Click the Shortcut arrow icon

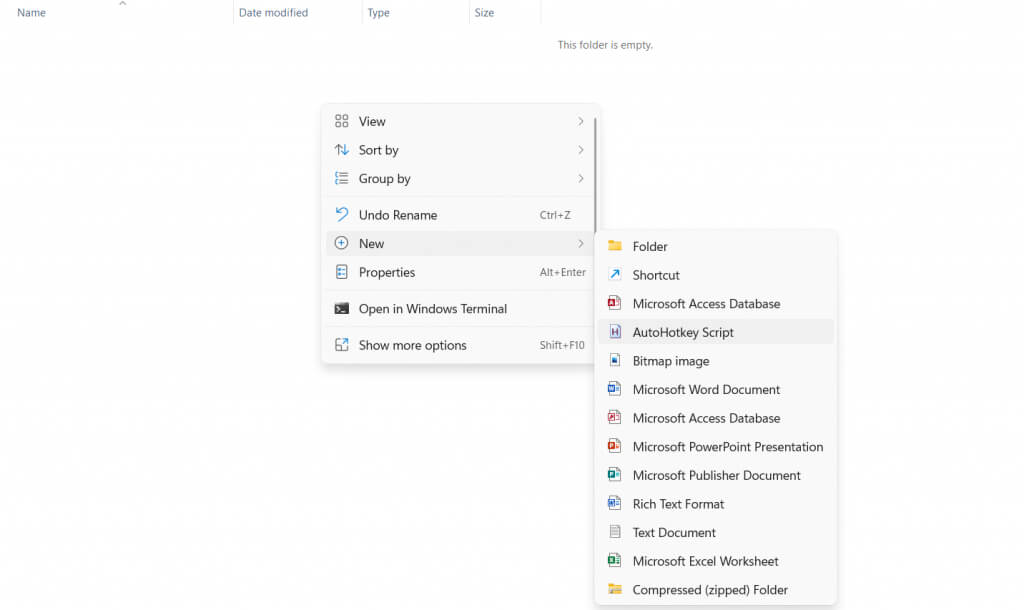(x=615, y=275)
